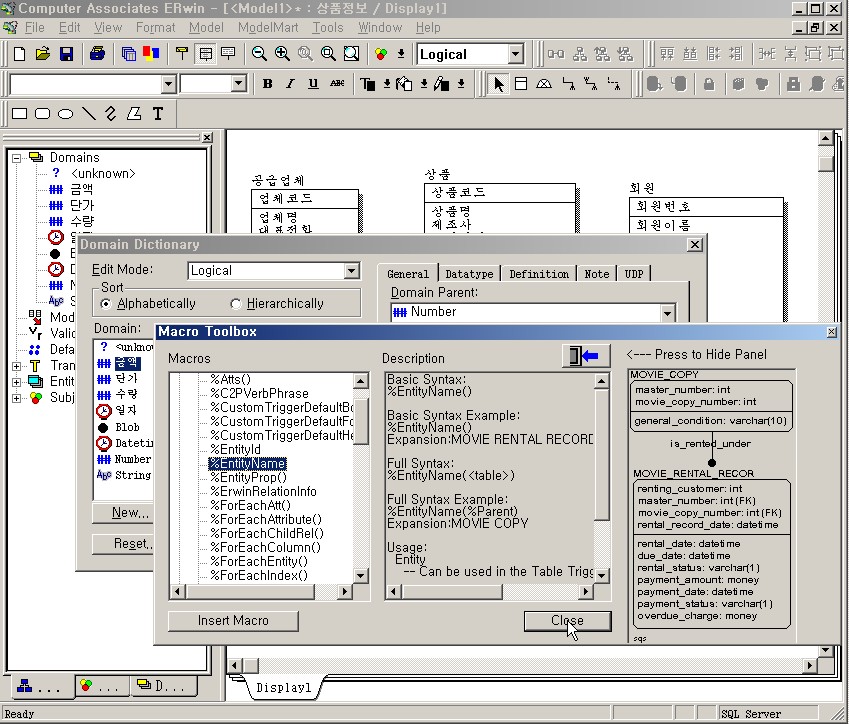
Task: Expand the Entit tree node
Action: [17, 382]
